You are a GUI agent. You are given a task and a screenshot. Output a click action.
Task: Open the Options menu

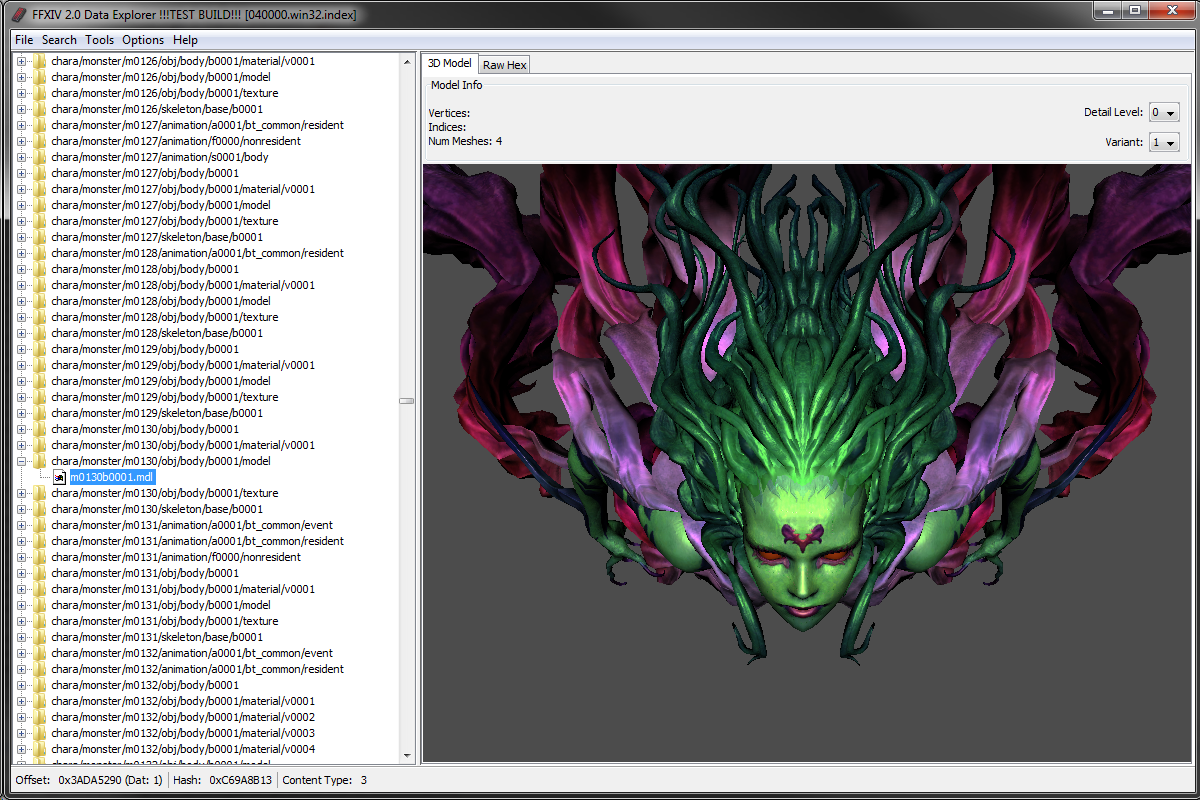point(143,40)
